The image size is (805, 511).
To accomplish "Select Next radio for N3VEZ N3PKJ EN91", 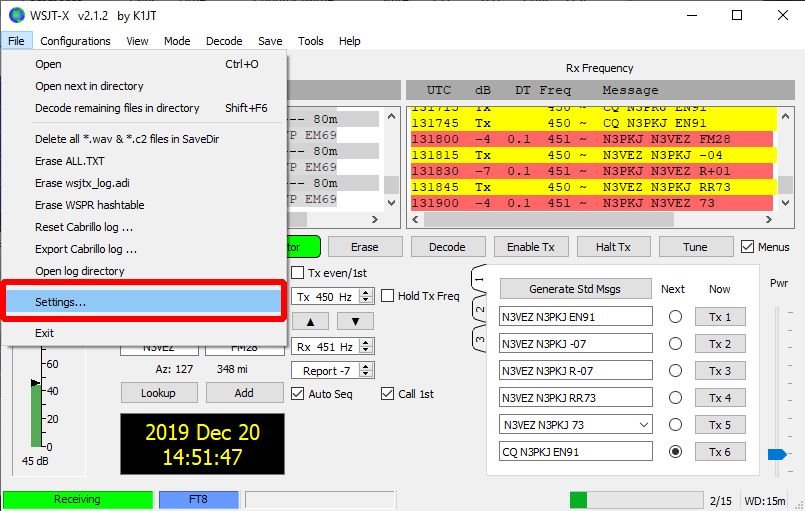I will 676,317.
